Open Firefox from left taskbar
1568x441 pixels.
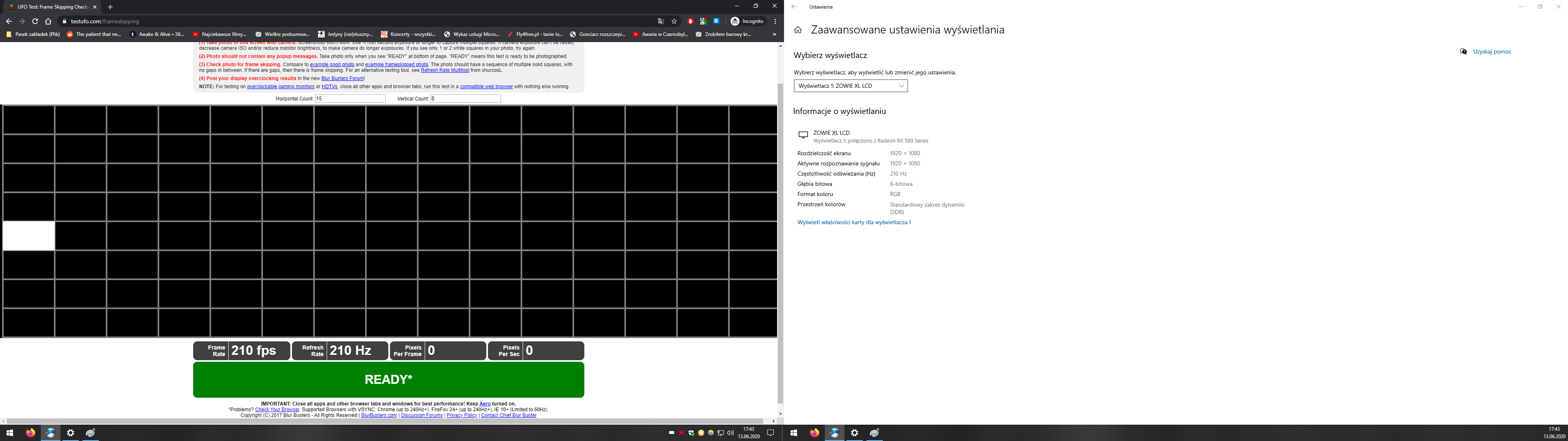(31, 433)
